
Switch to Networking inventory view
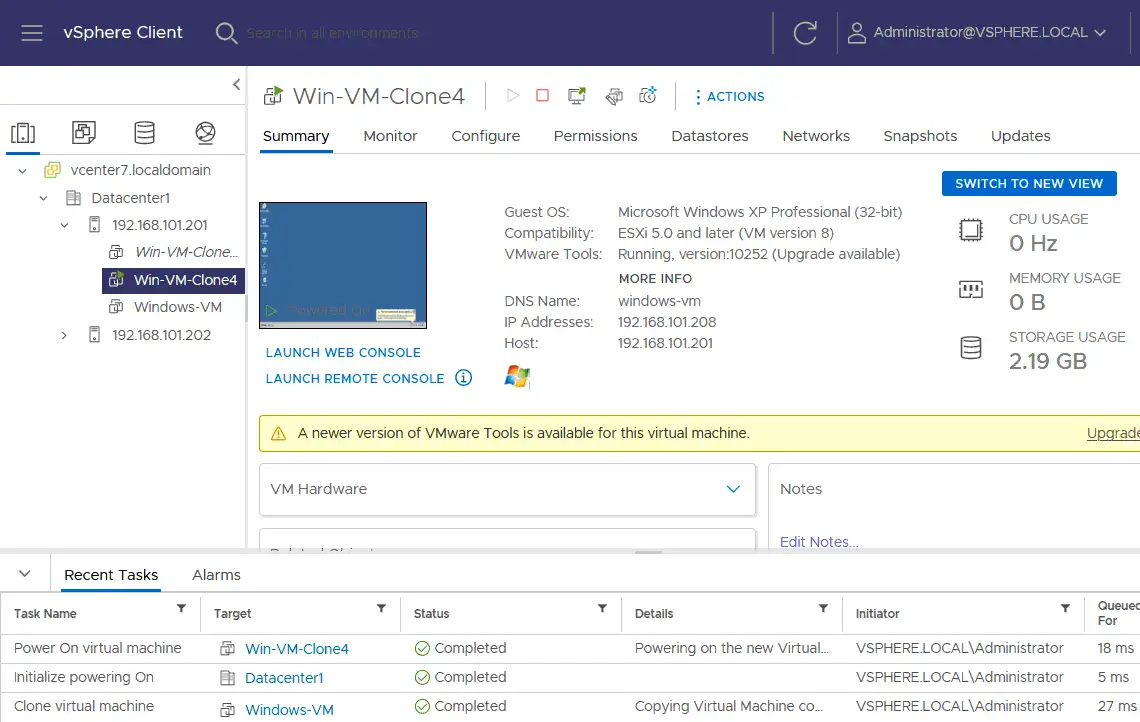point(206,132)
